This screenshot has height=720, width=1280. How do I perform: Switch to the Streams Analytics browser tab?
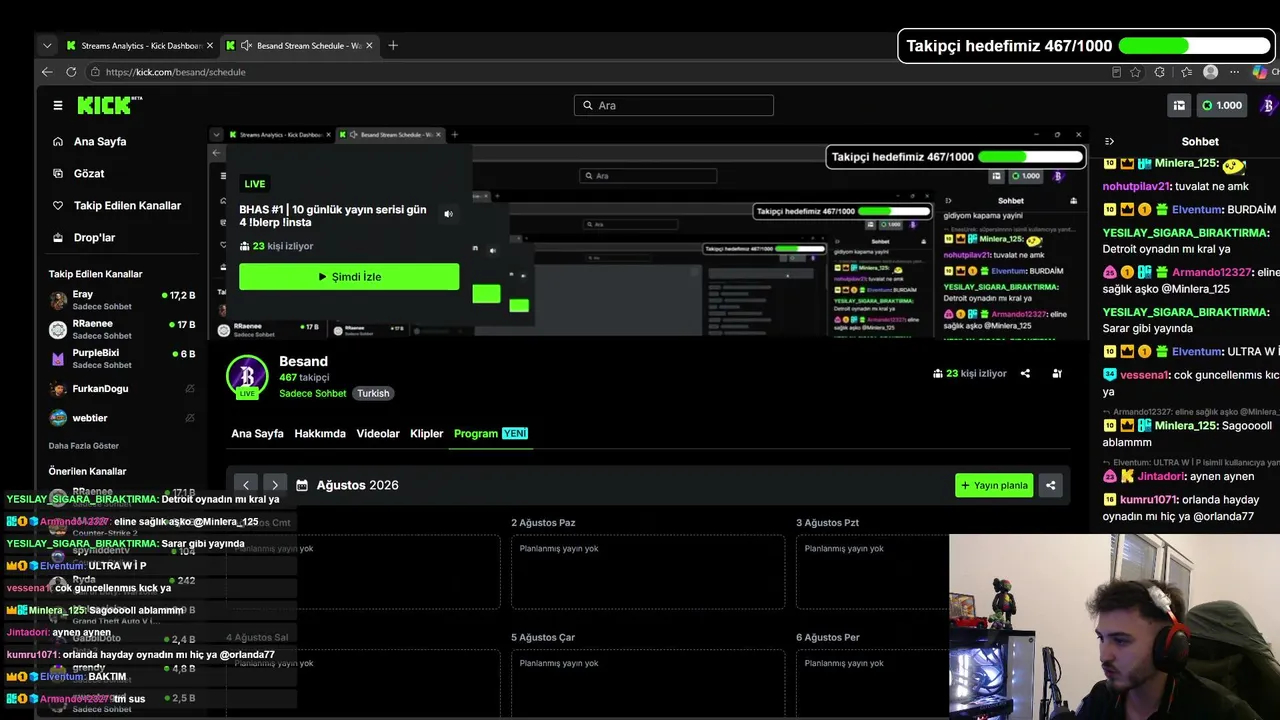pyautogui.click(x=140, y=46)
